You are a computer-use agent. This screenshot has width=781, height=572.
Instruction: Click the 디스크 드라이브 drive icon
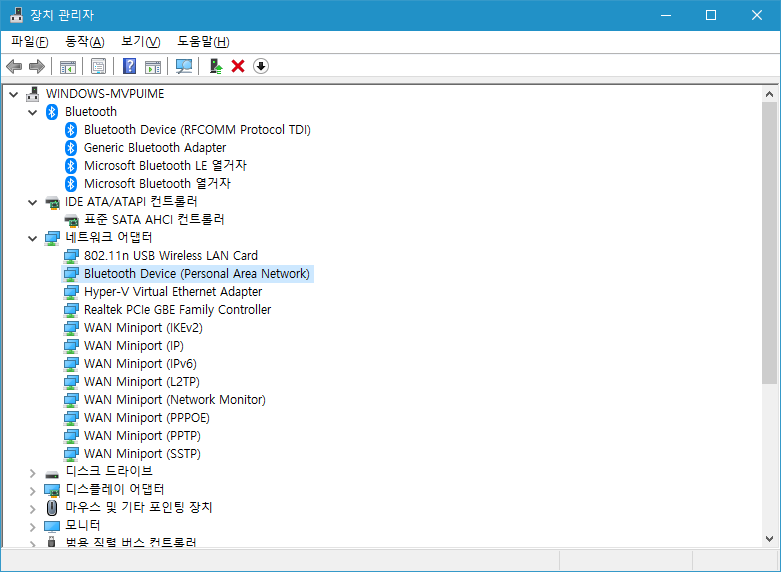tap(52, 474)
